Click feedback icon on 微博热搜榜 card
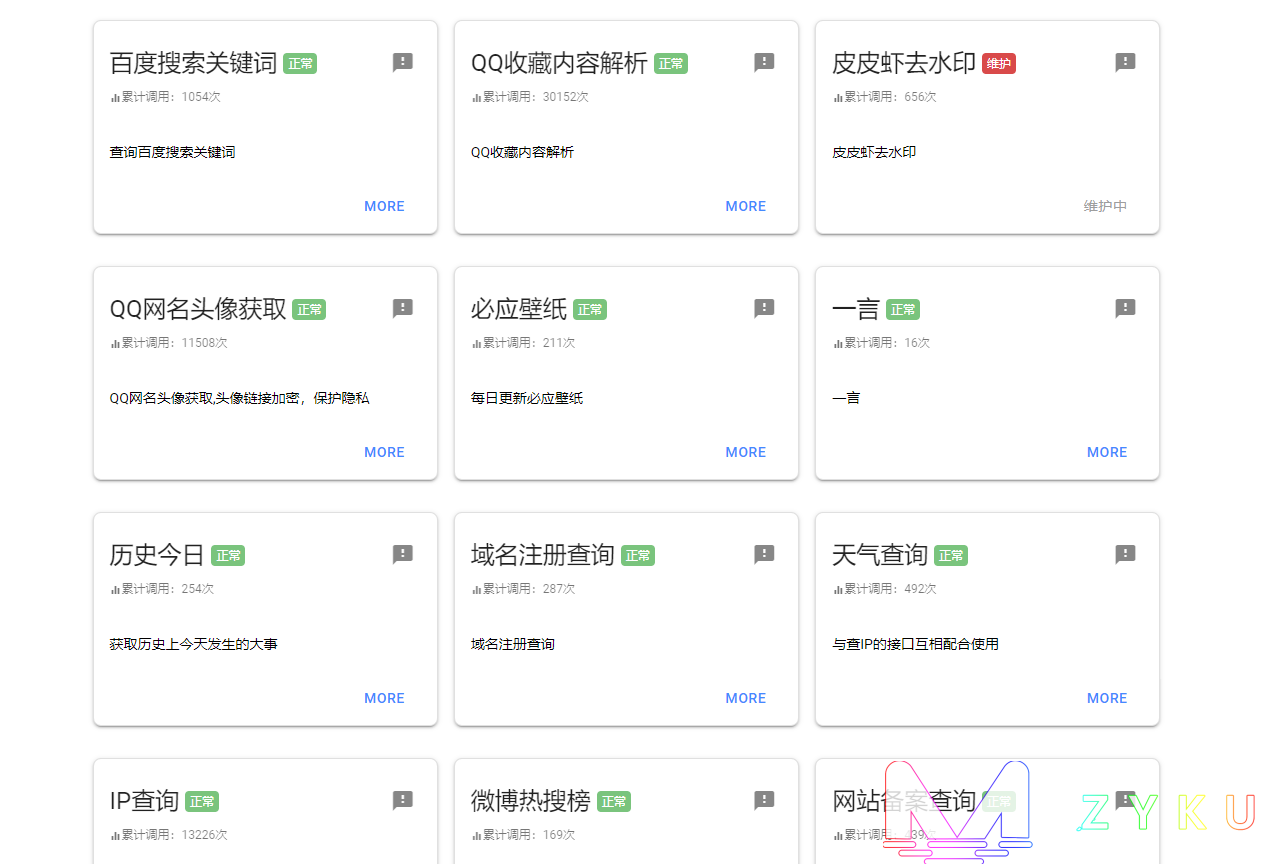The height and width of the screenshot is (864, 1261). [x=764, y=801]
